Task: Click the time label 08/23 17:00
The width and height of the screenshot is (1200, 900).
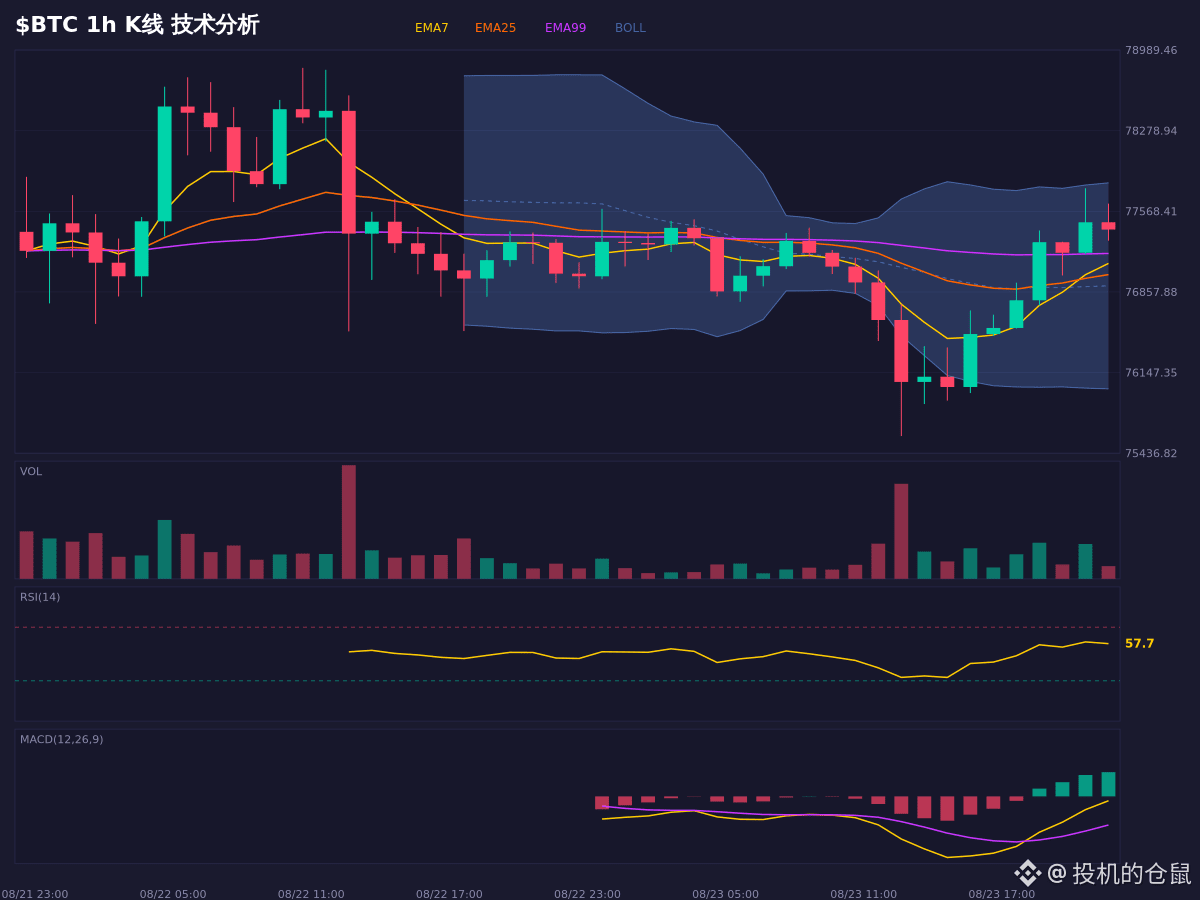Action: (1001, 894)
